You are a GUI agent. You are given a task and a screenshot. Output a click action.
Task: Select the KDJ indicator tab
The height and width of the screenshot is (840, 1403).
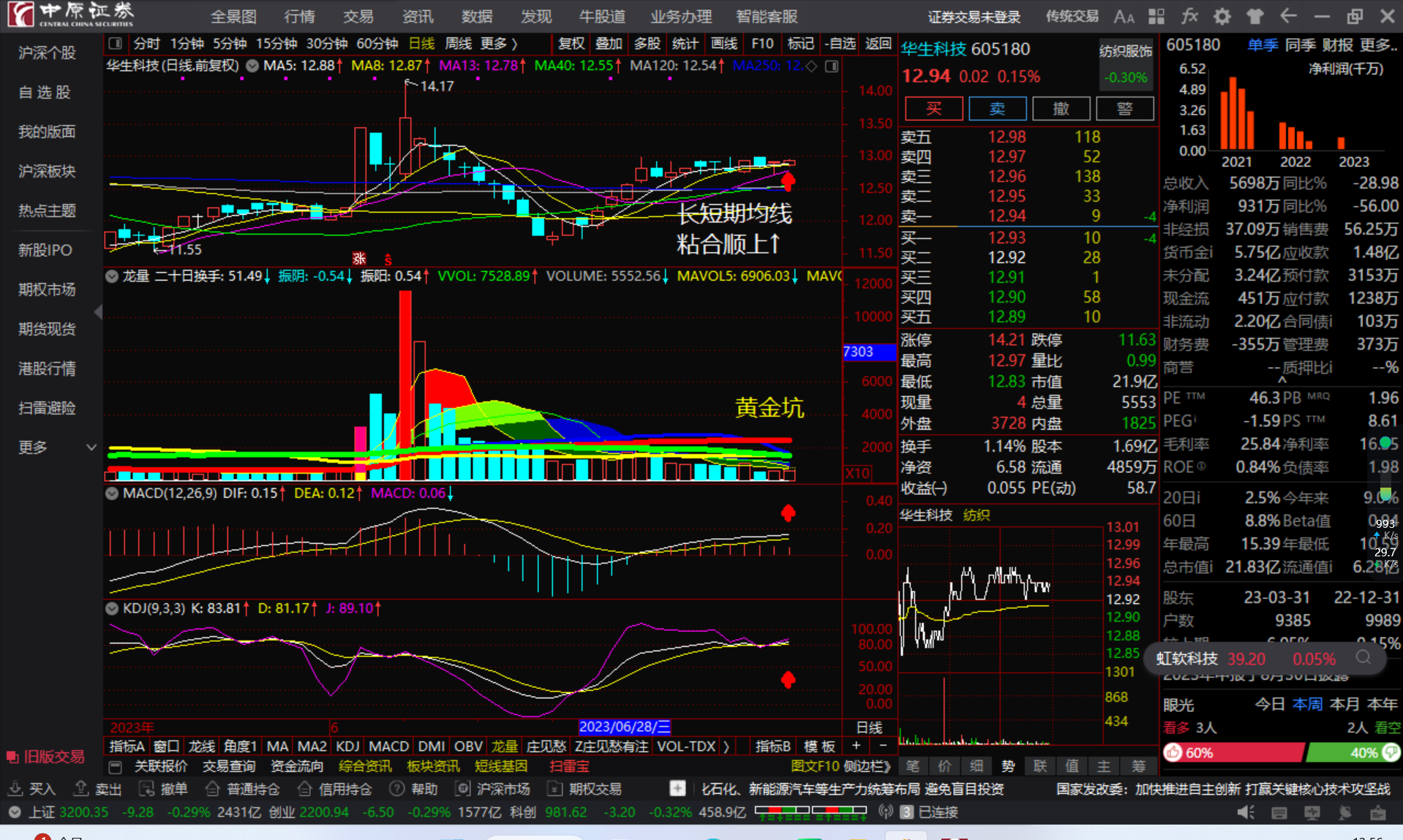click(x=347, y=746)
